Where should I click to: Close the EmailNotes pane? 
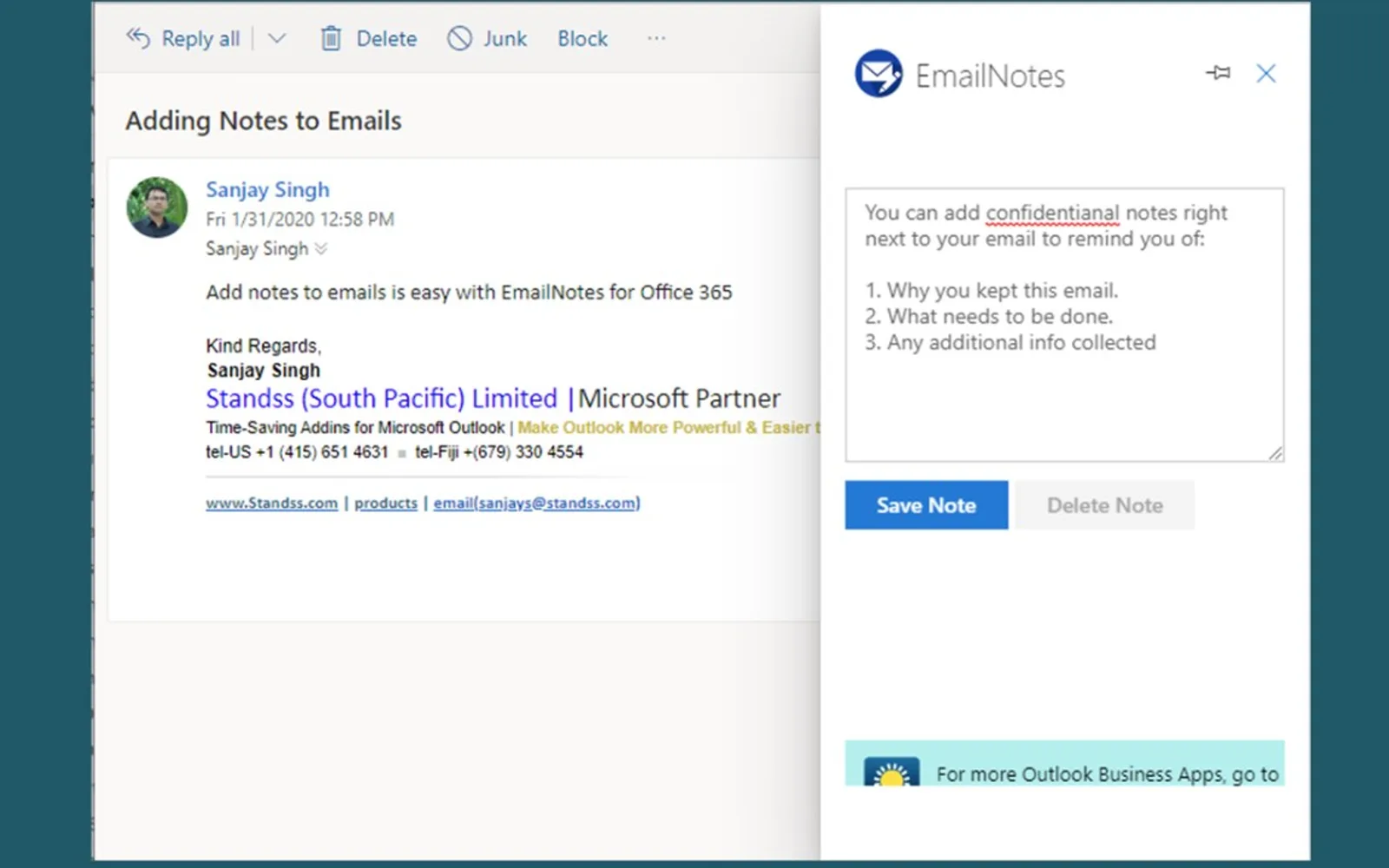pos(1266,73)
